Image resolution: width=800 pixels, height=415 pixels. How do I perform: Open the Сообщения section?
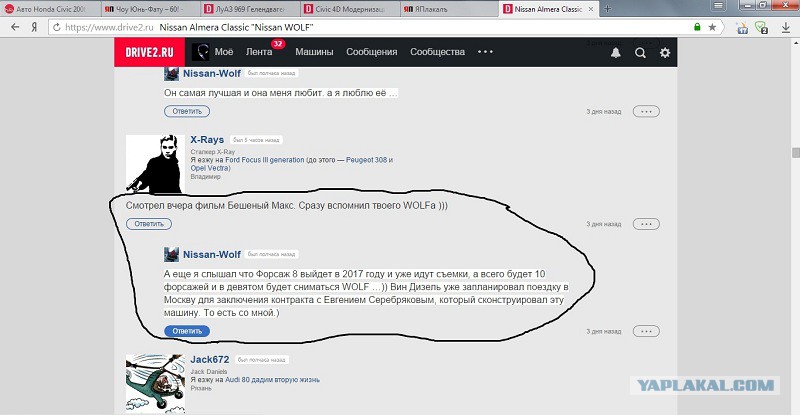pyautogui.click(x=371, y=52)
